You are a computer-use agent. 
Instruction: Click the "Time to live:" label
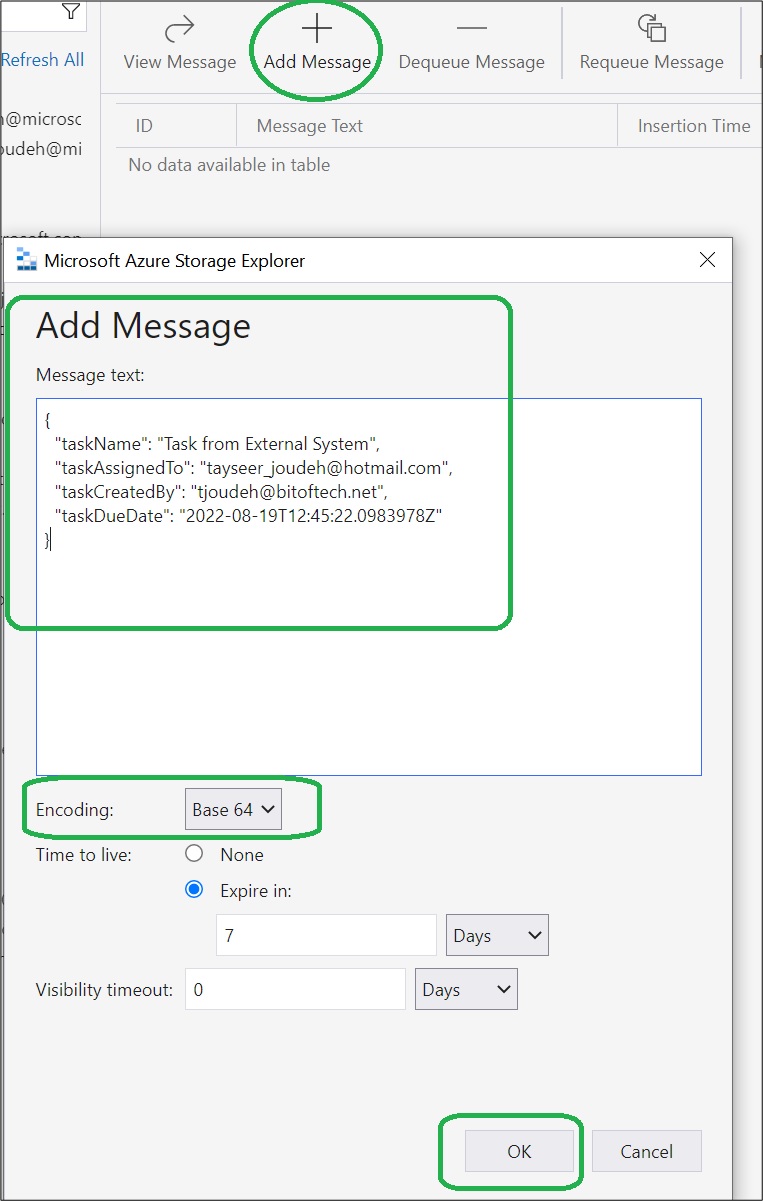point(83,854)
